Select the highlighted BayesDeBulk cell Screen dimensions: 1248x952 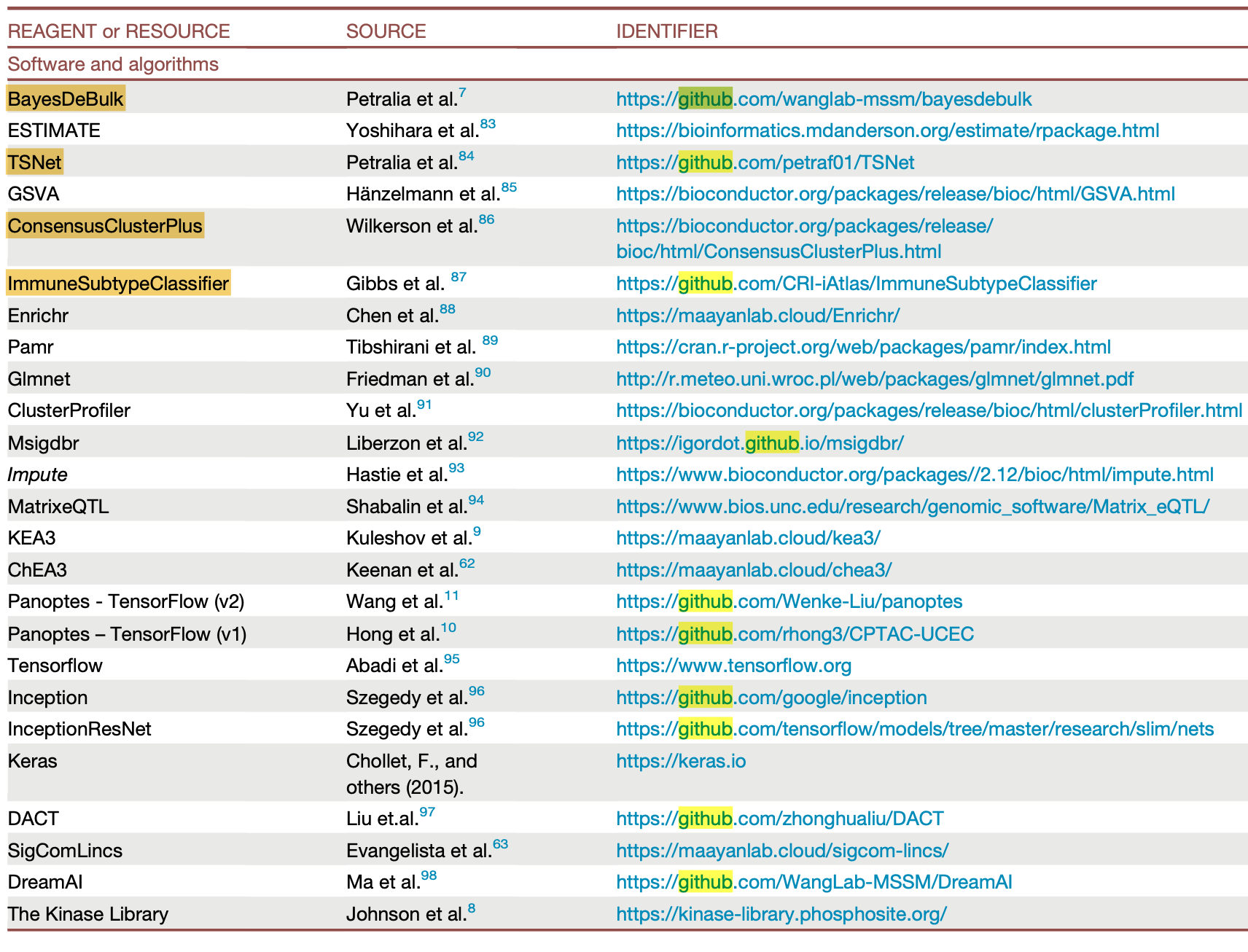click(x=66, y=99)
